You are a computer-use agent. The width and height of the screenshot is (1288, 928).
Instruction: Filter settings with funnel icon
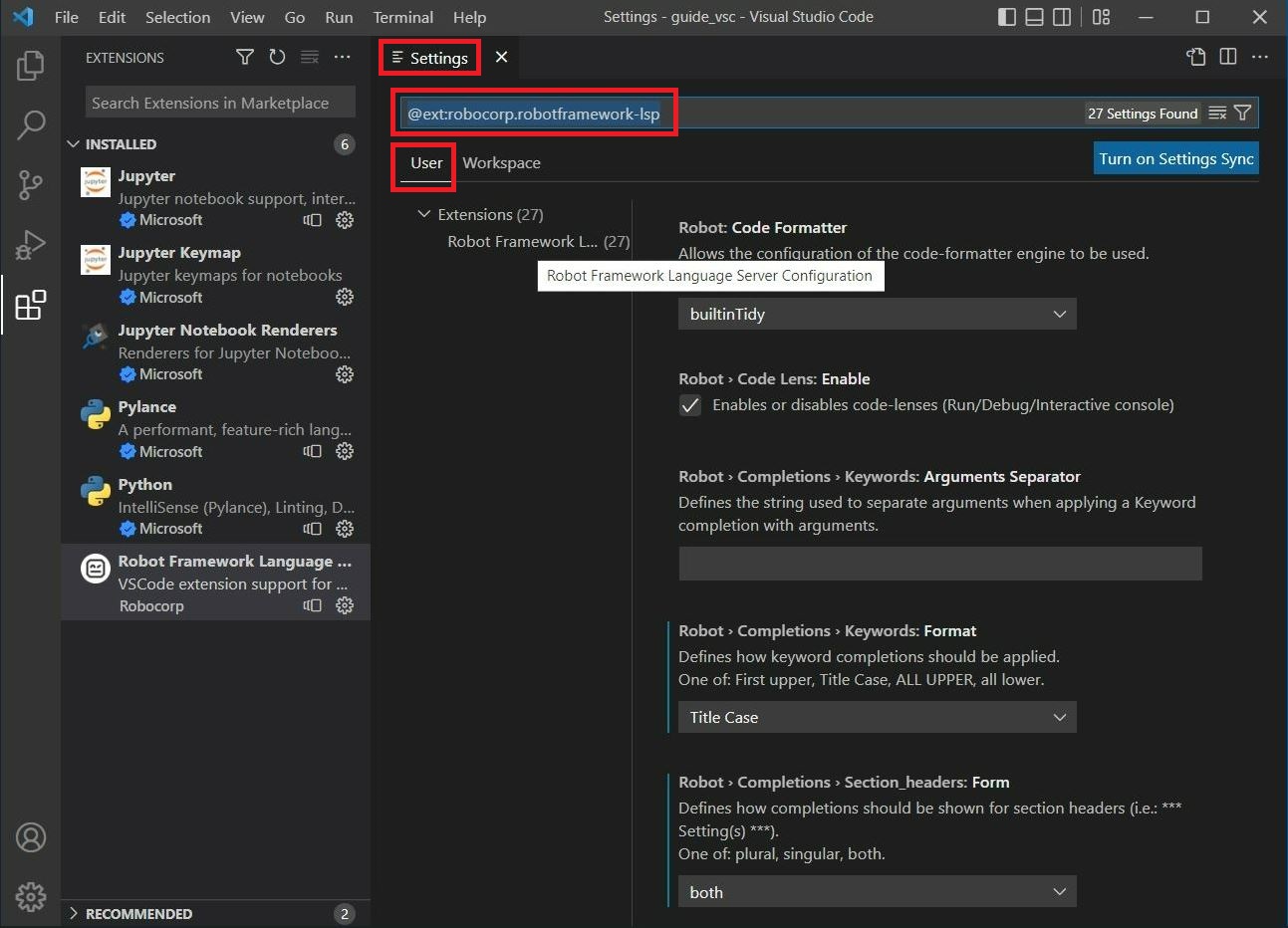1242,114
